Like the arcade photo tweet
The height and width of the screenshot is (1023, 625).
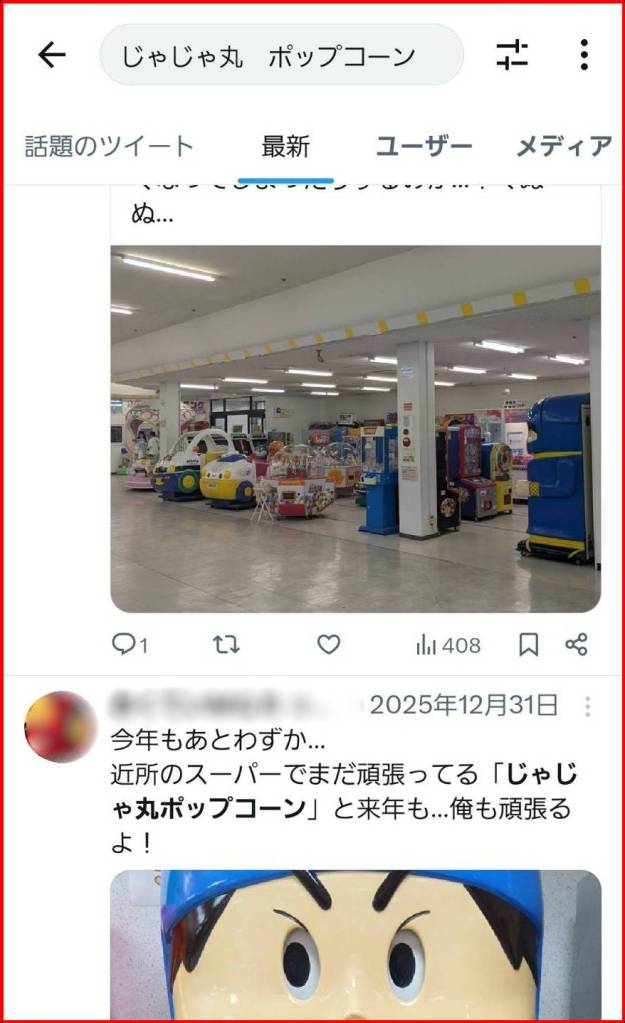click(329, 645)
